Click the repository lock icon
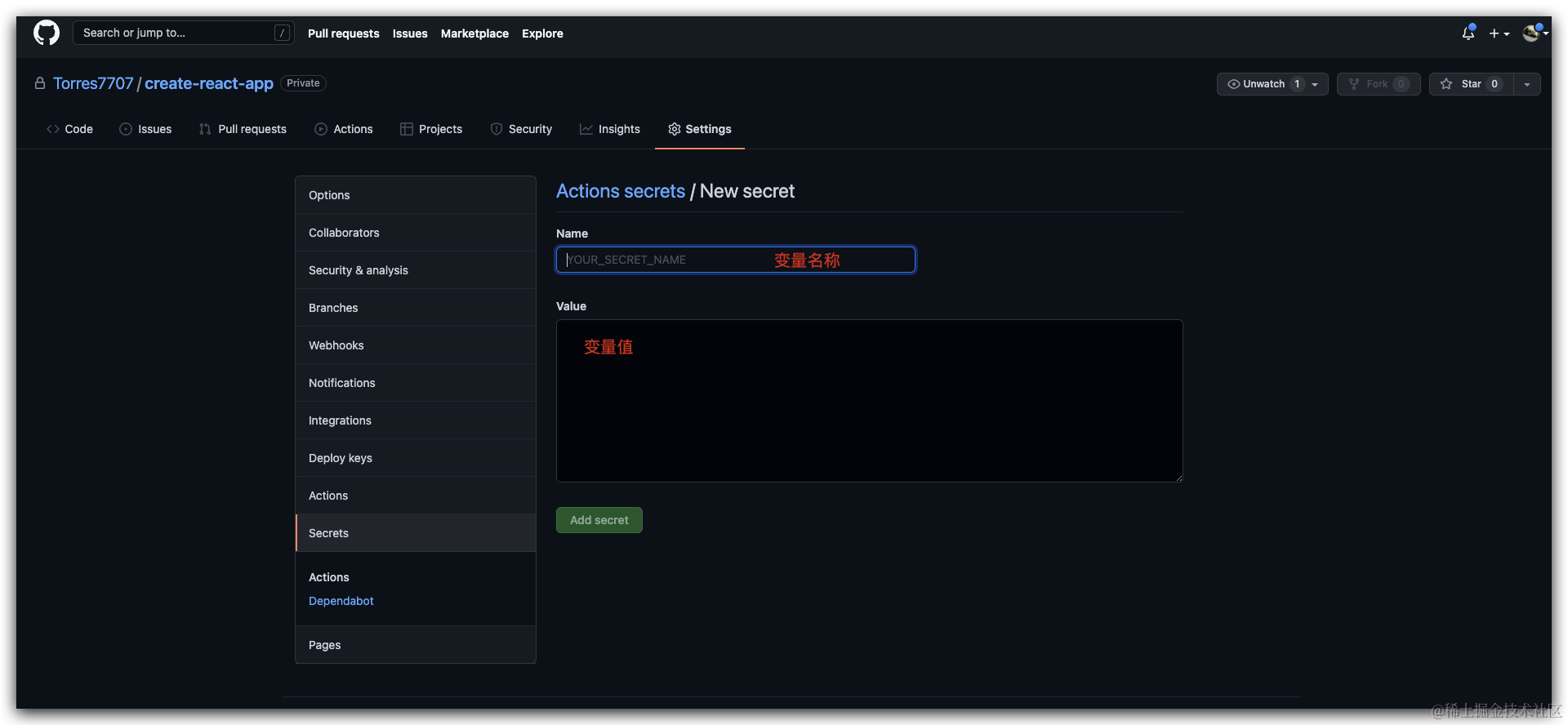1568x725 pixels. point(40,83)
